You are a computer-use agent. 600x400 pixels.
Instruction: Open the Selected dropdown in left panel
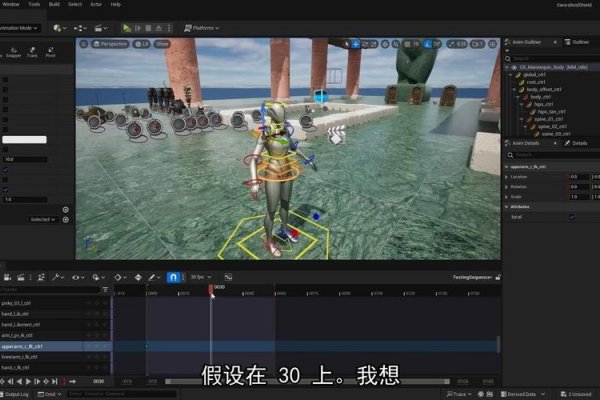click(42, 220)
